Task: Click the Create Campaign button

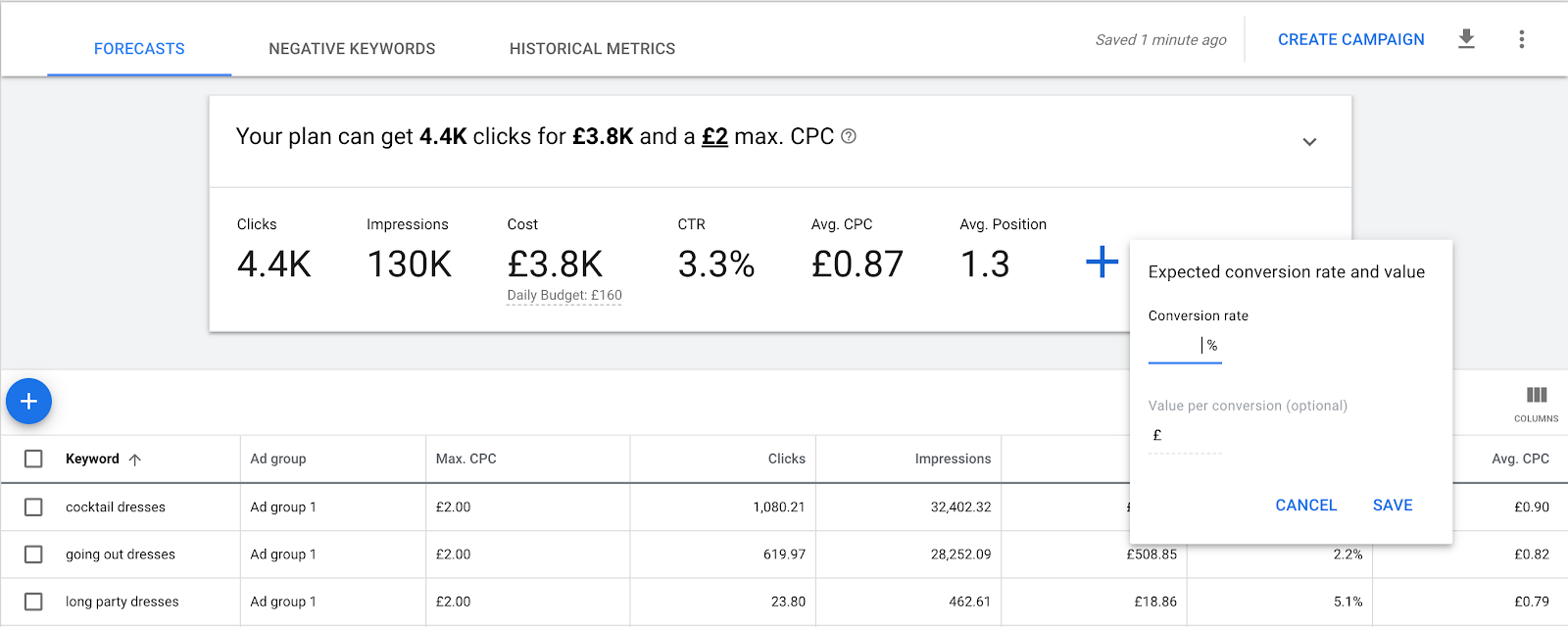Action: (1350, 39)
